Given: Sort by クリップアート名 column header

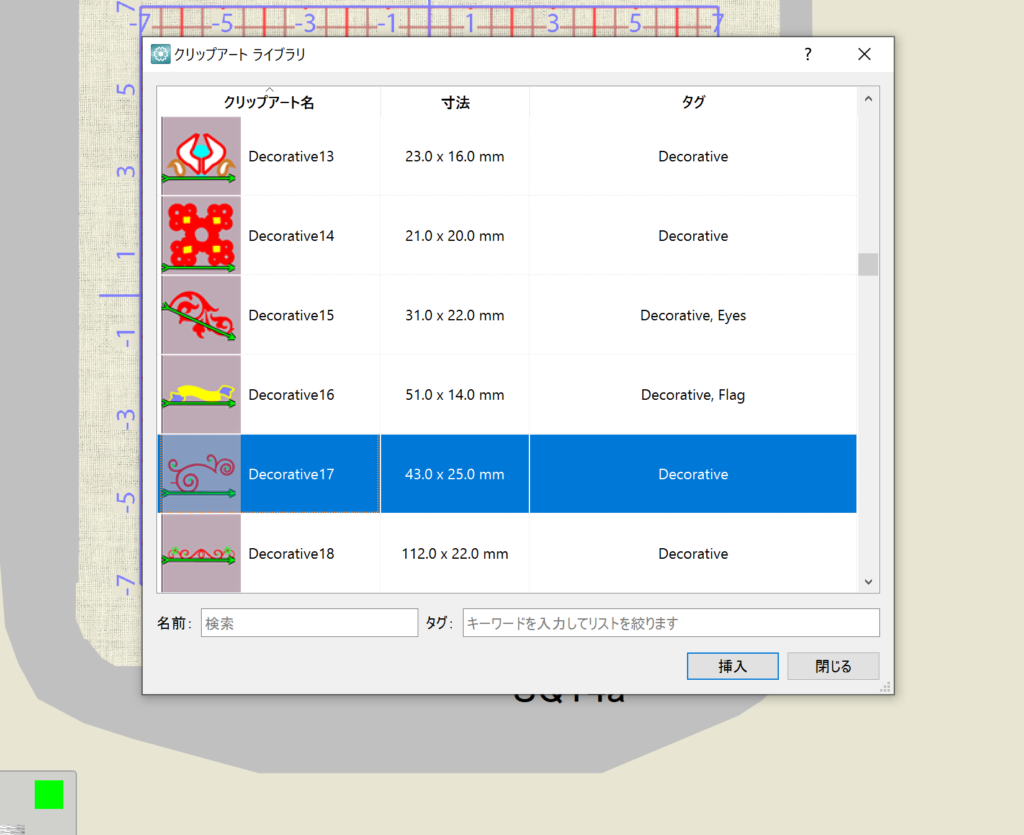Looking at the screenshot, I should pos(269,102).
